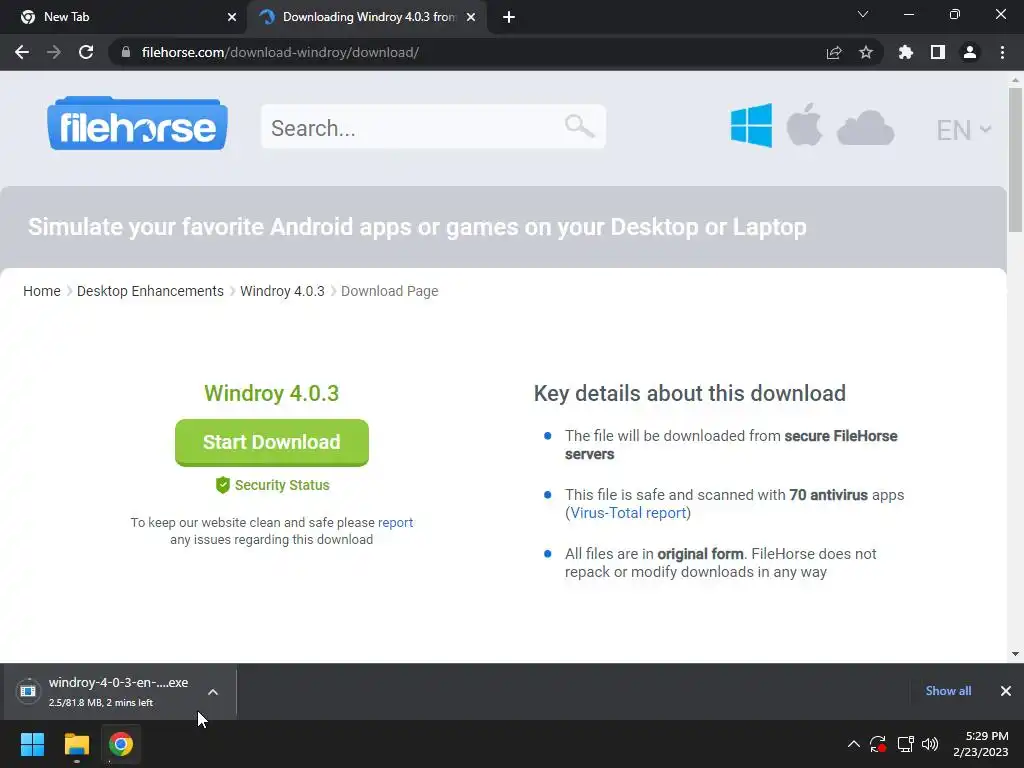This screenshot has width=1024, height=768.
Task: Open the volume speaker tray icon
Action: (930, 744)
